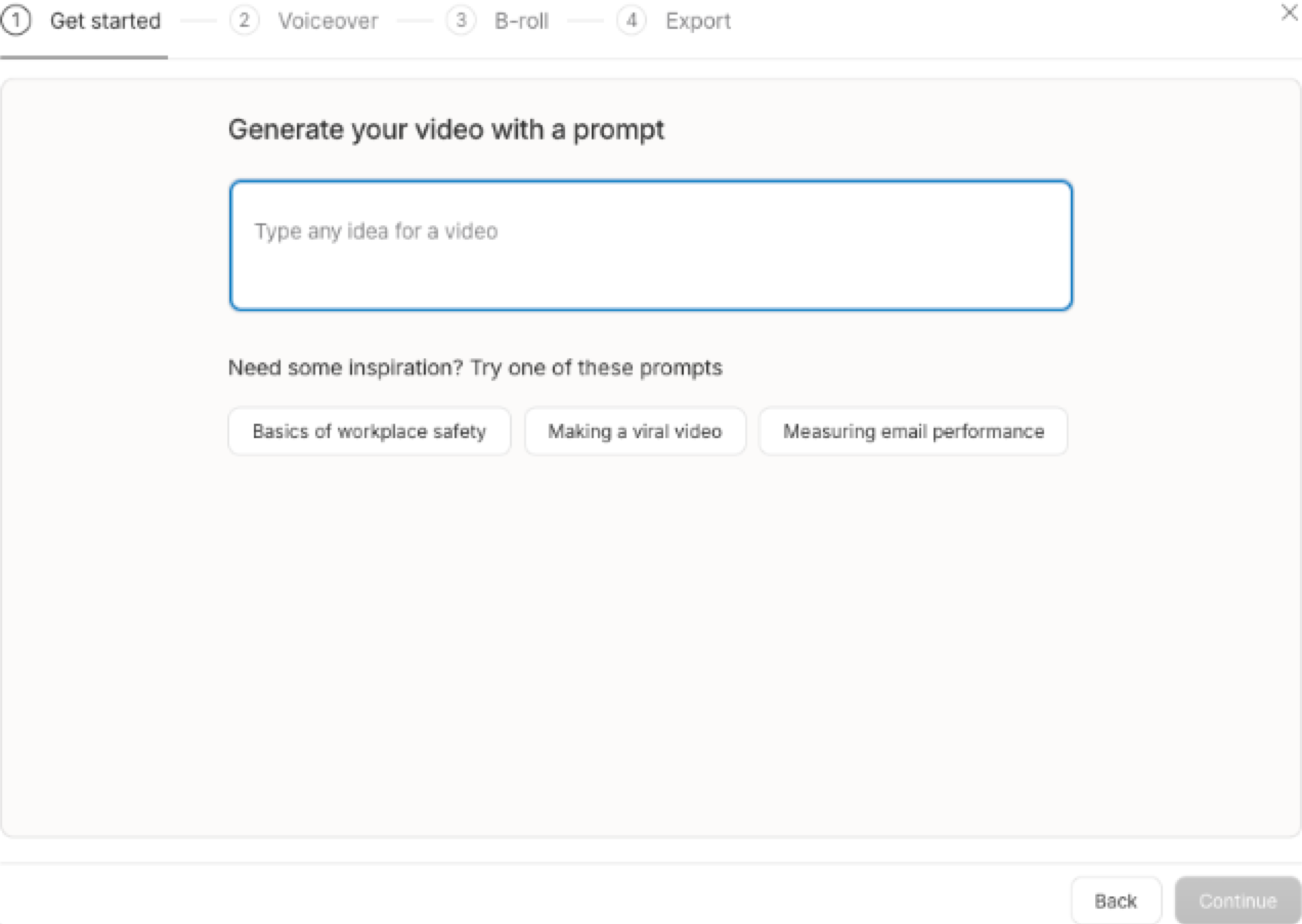Click the Generate your video with a prompt heading
Viewport: 1302px width, 924px height.
tap(446, 129)
